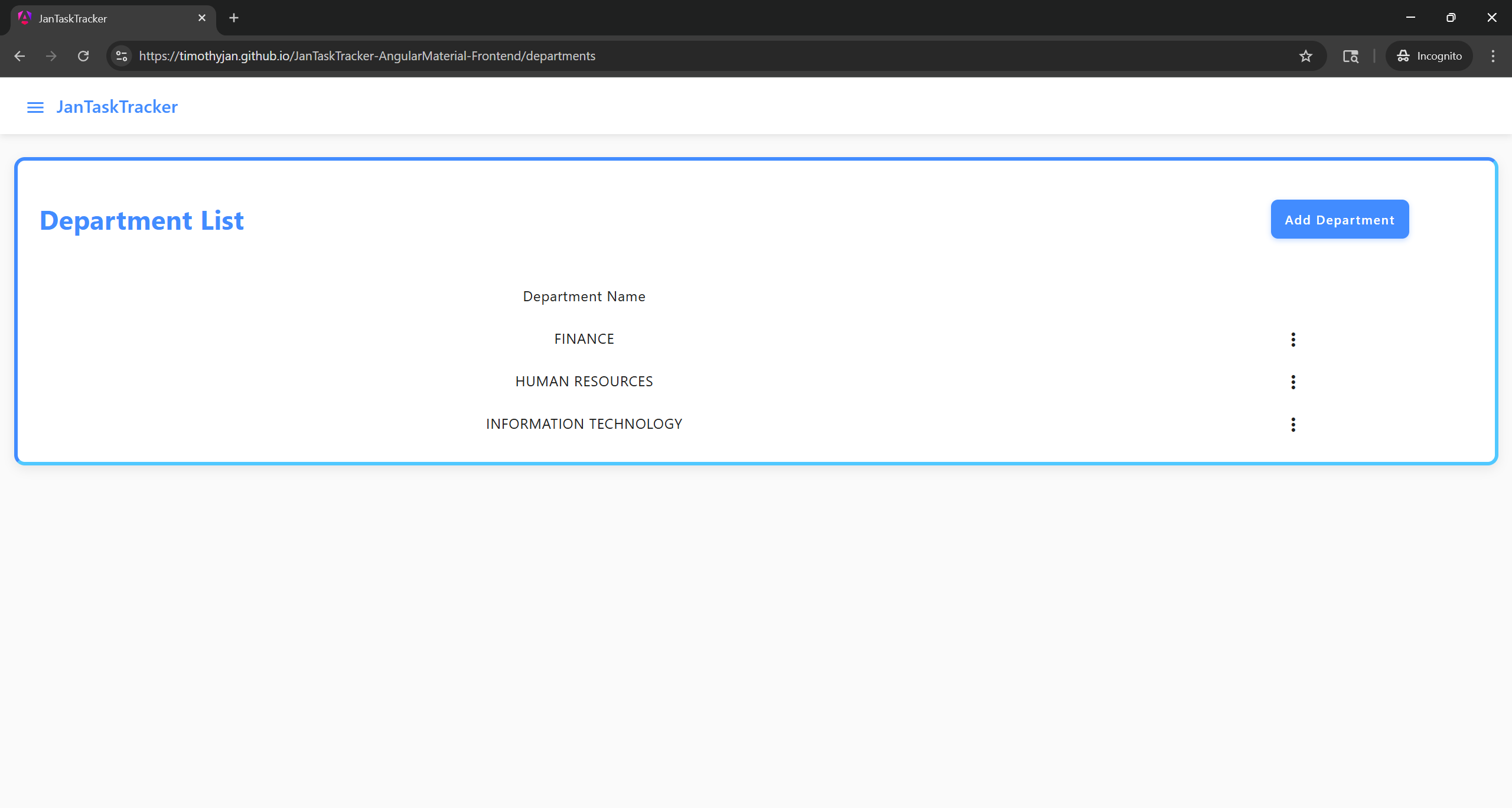Click the forward navigation arrow
Image resolution: width=1512 pixels, height=808 pixels.
pyautogui.click(x=51, y=56)
